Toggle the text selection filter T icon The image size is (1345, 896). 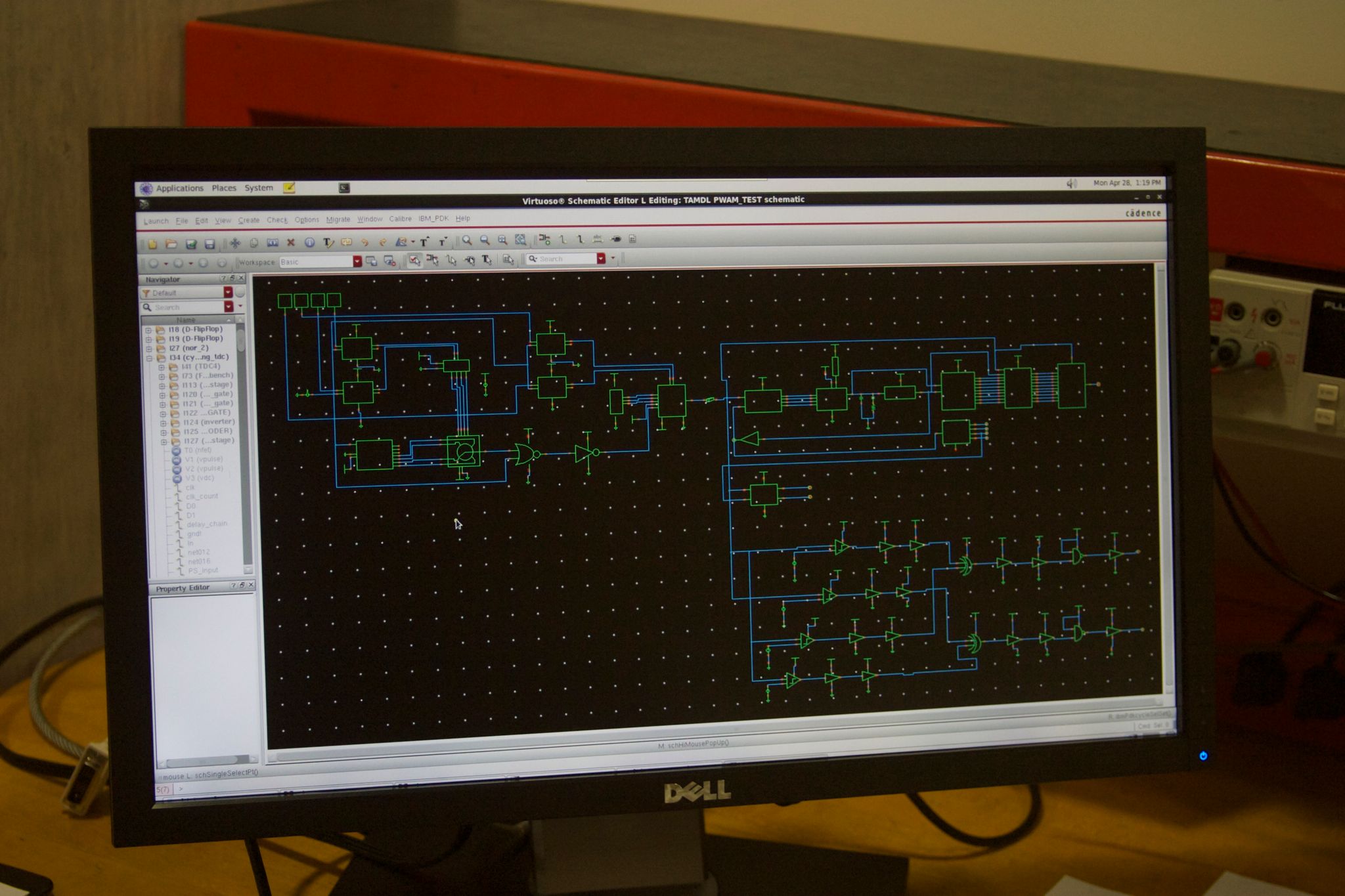tap(487, 260)
